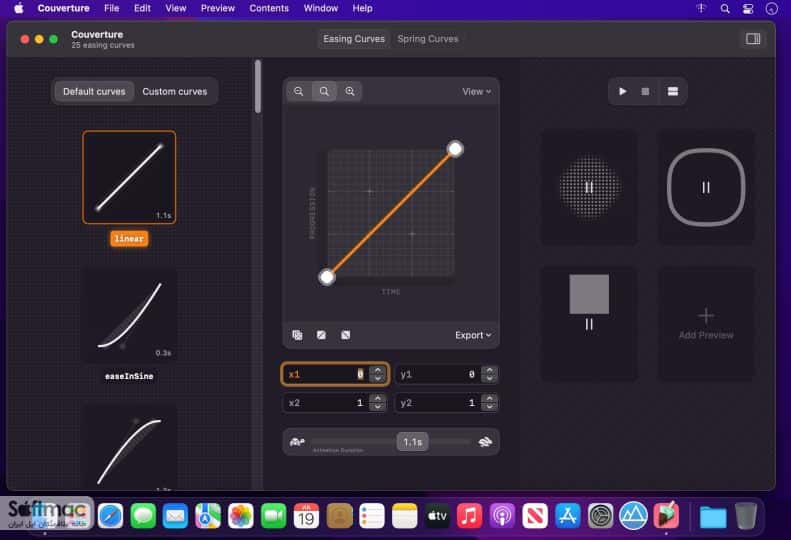
Task: Pause the dotted circle preview
Action: 589,188
